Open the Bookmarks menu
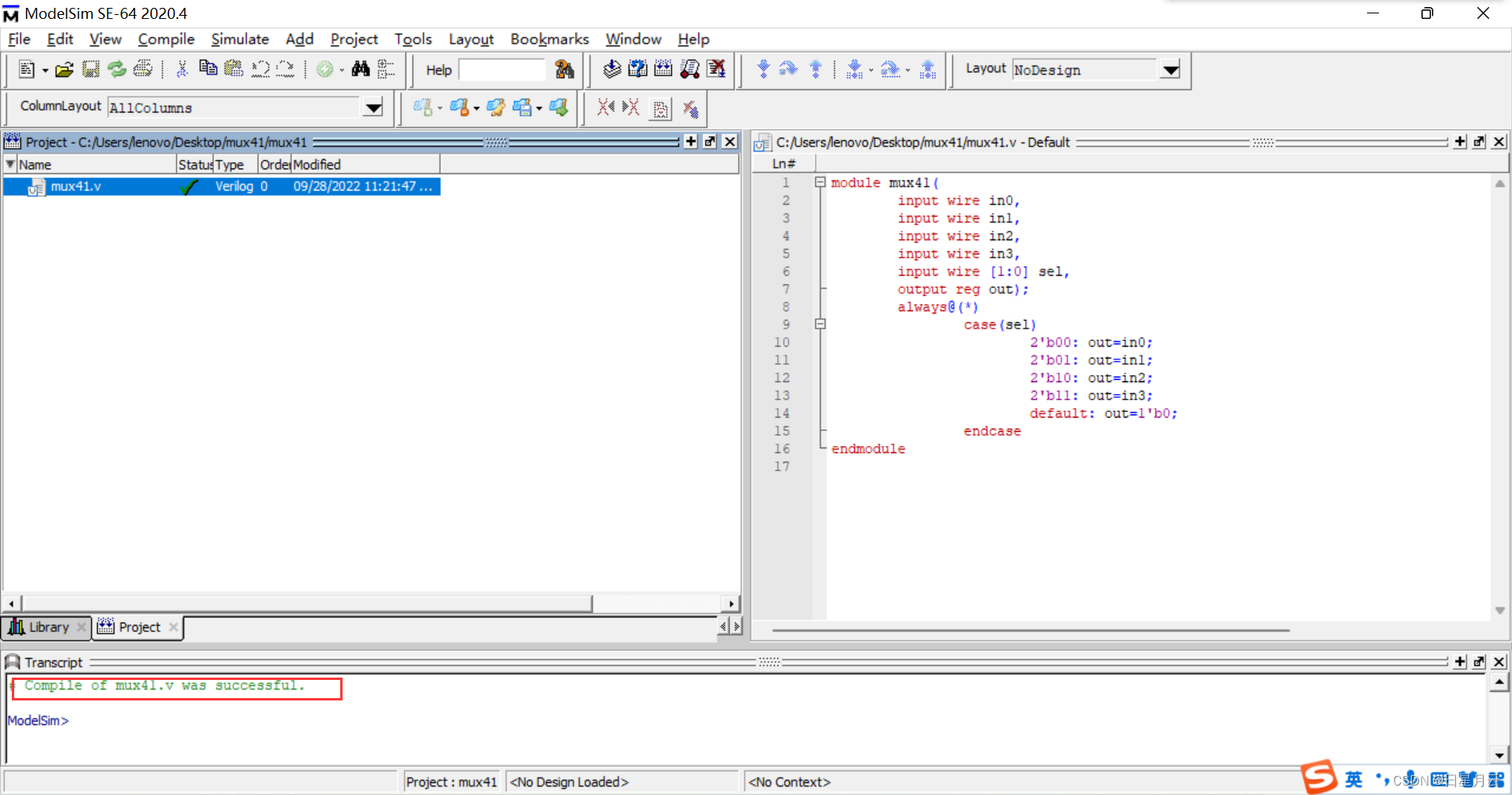Screen dimensions: 1512x795 pos(550,39)
